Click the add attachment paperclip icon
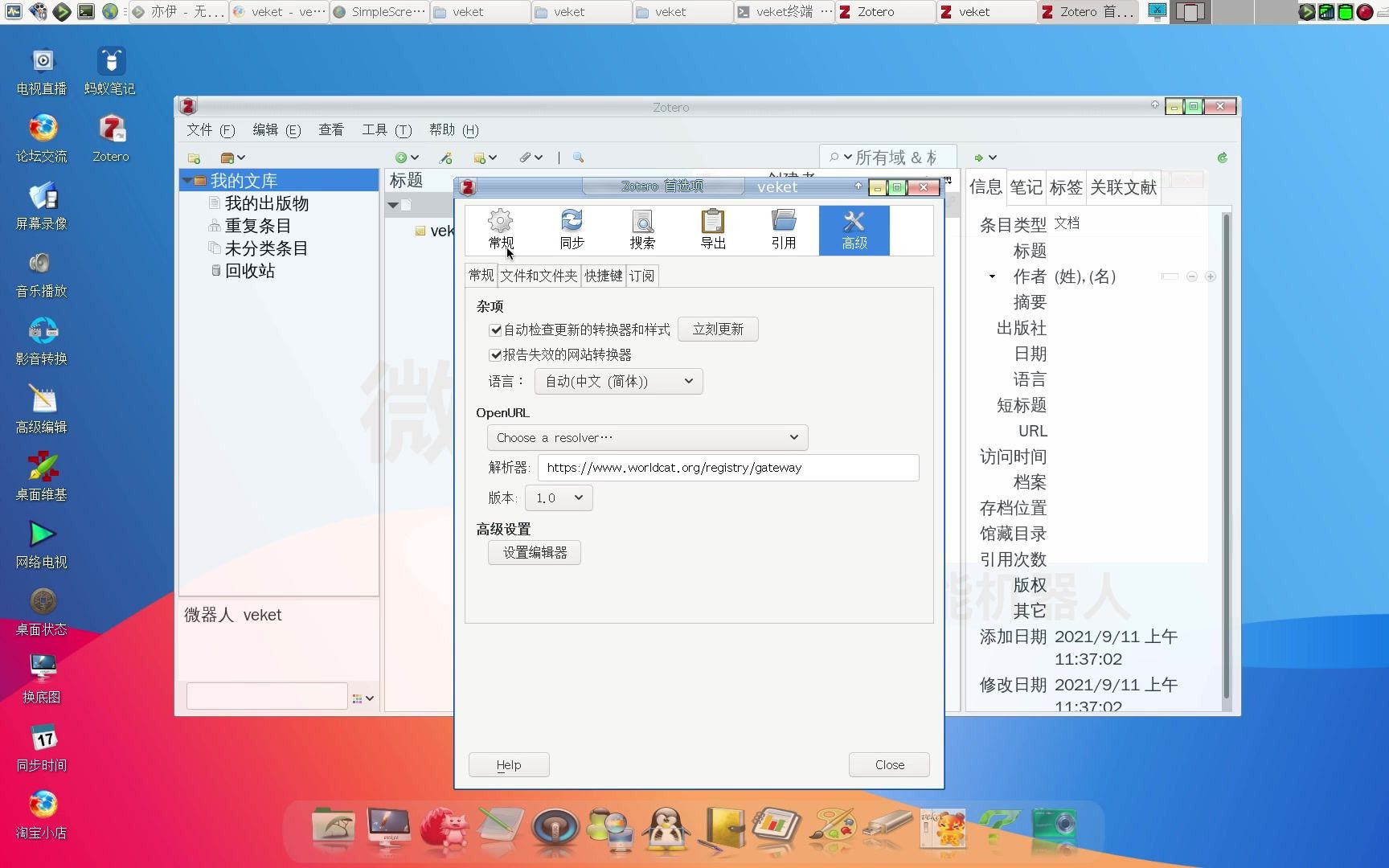1389x868 pixels. pos(531,158)
